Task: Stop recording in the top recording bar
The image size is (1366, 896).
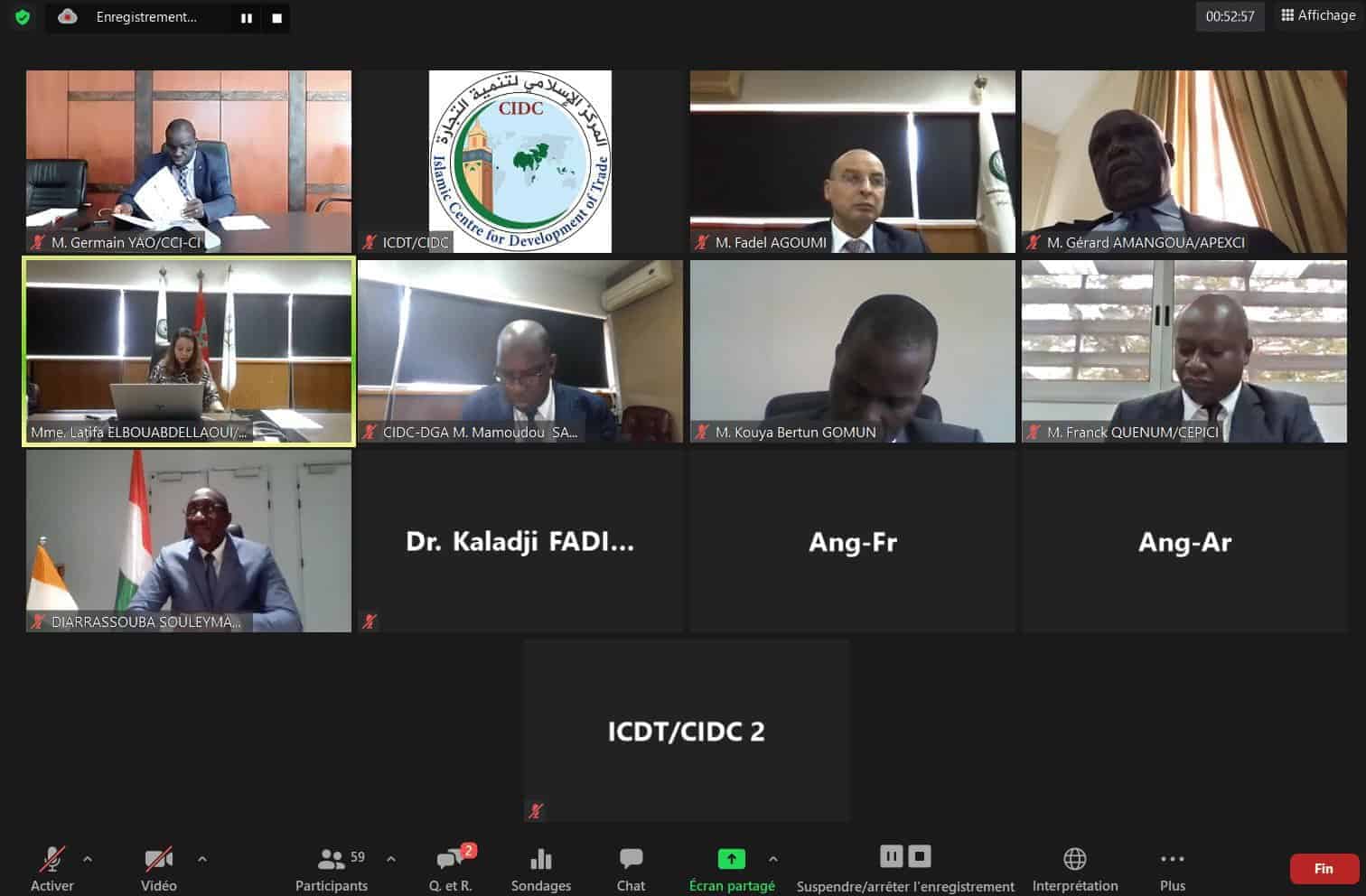Action: click(276, 17)
